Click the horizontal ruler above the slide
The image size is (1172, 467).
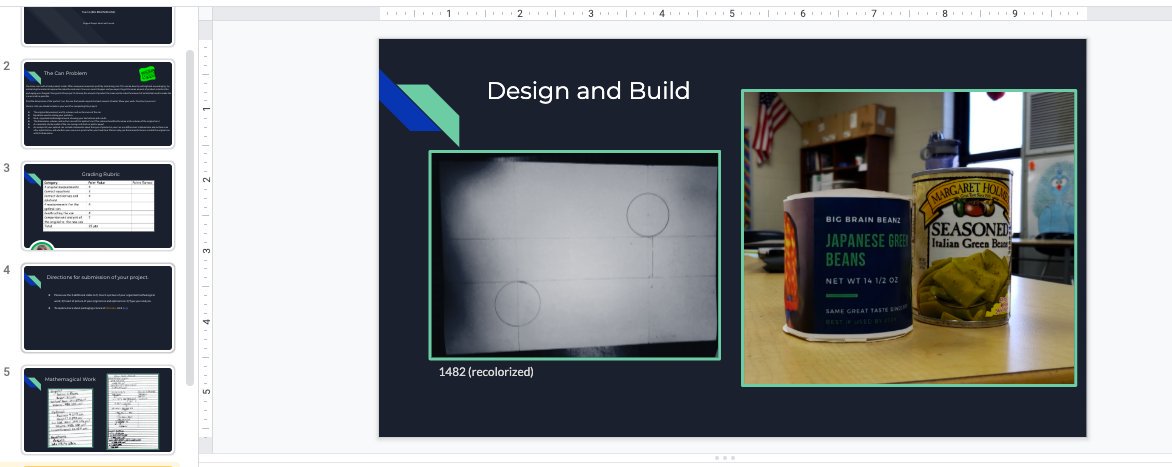tap(732, 13)
